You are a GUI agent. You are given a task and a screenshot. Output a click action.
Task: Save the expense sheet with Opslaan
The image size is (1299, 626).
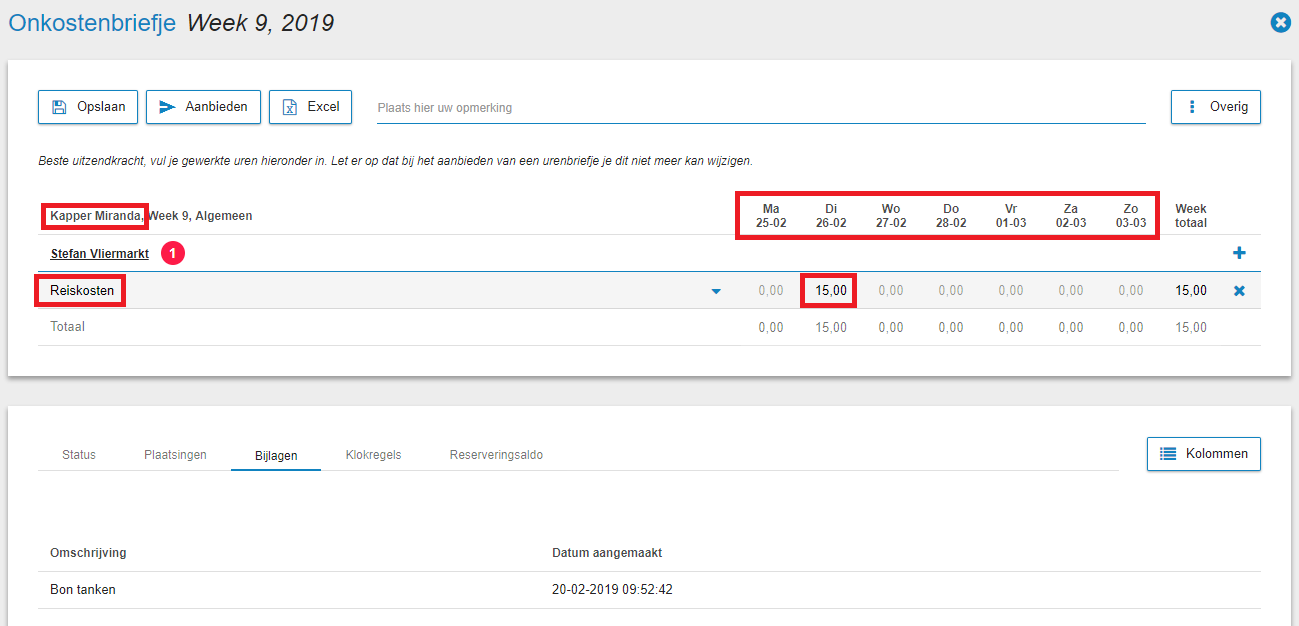coord(88,107)
